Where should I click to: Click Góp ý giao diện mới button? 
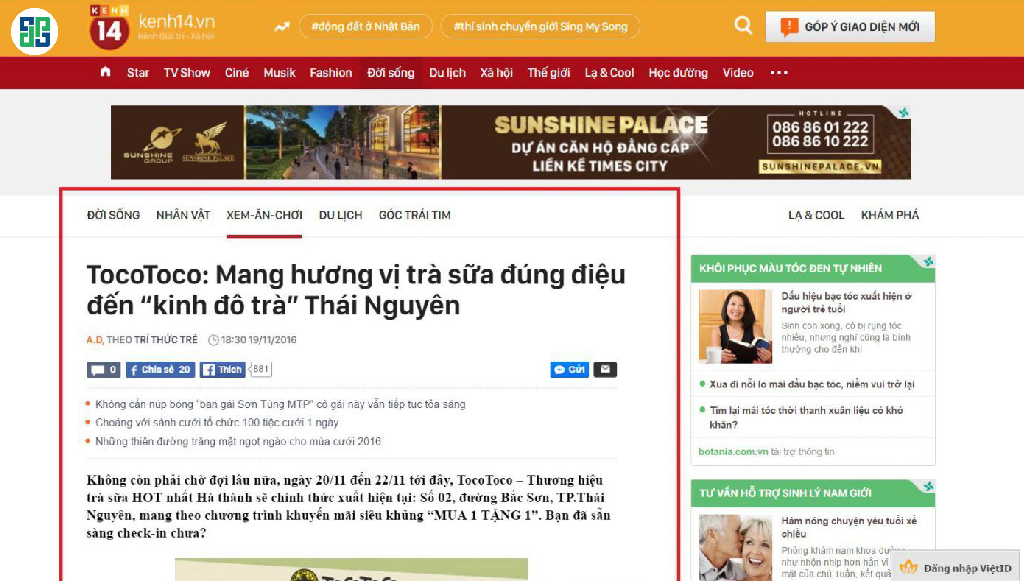pyautogui.click(x=850, y=27)
